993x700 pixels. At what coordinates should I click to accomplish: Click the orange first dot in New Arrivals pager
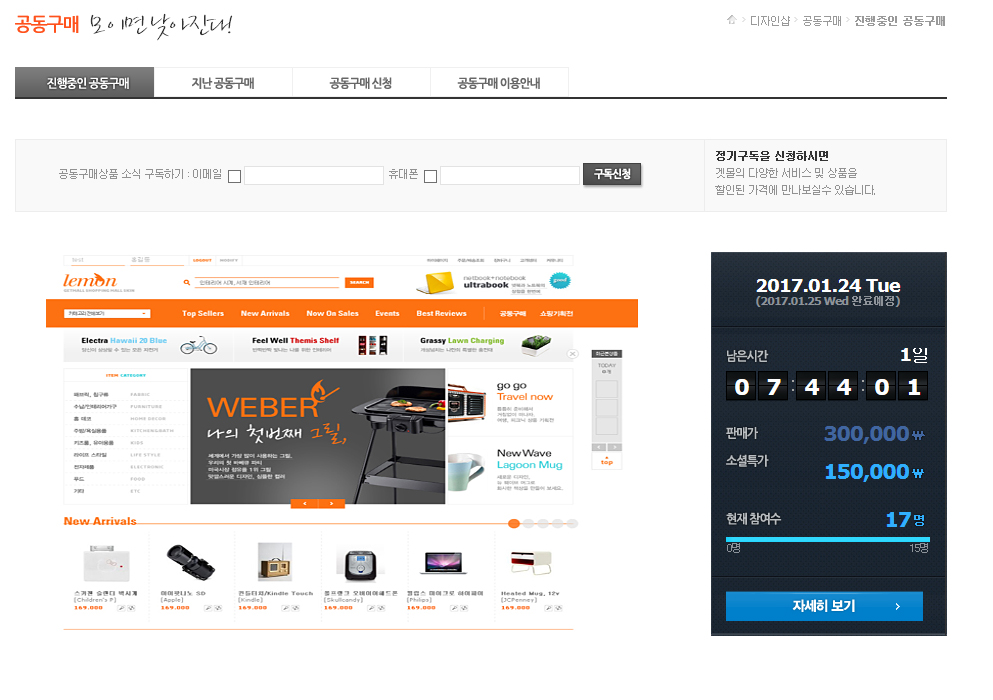click(x=514, y=523)
